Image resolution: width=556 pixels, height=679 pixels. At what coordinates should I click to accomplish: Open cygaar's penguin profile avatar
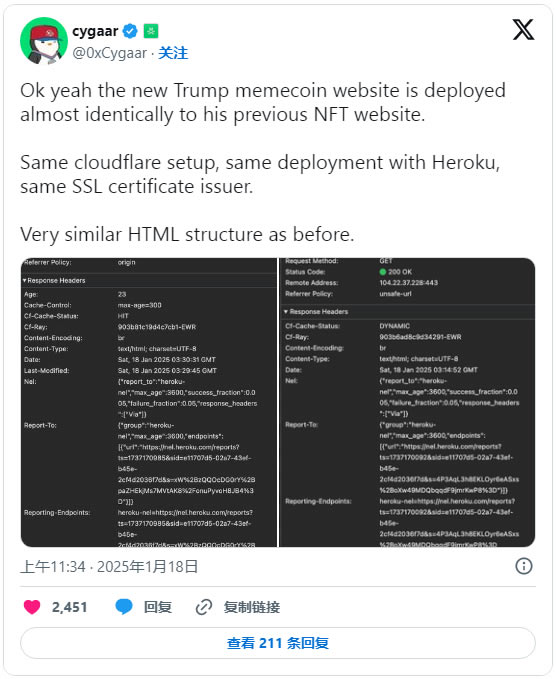tap(44, 41)
